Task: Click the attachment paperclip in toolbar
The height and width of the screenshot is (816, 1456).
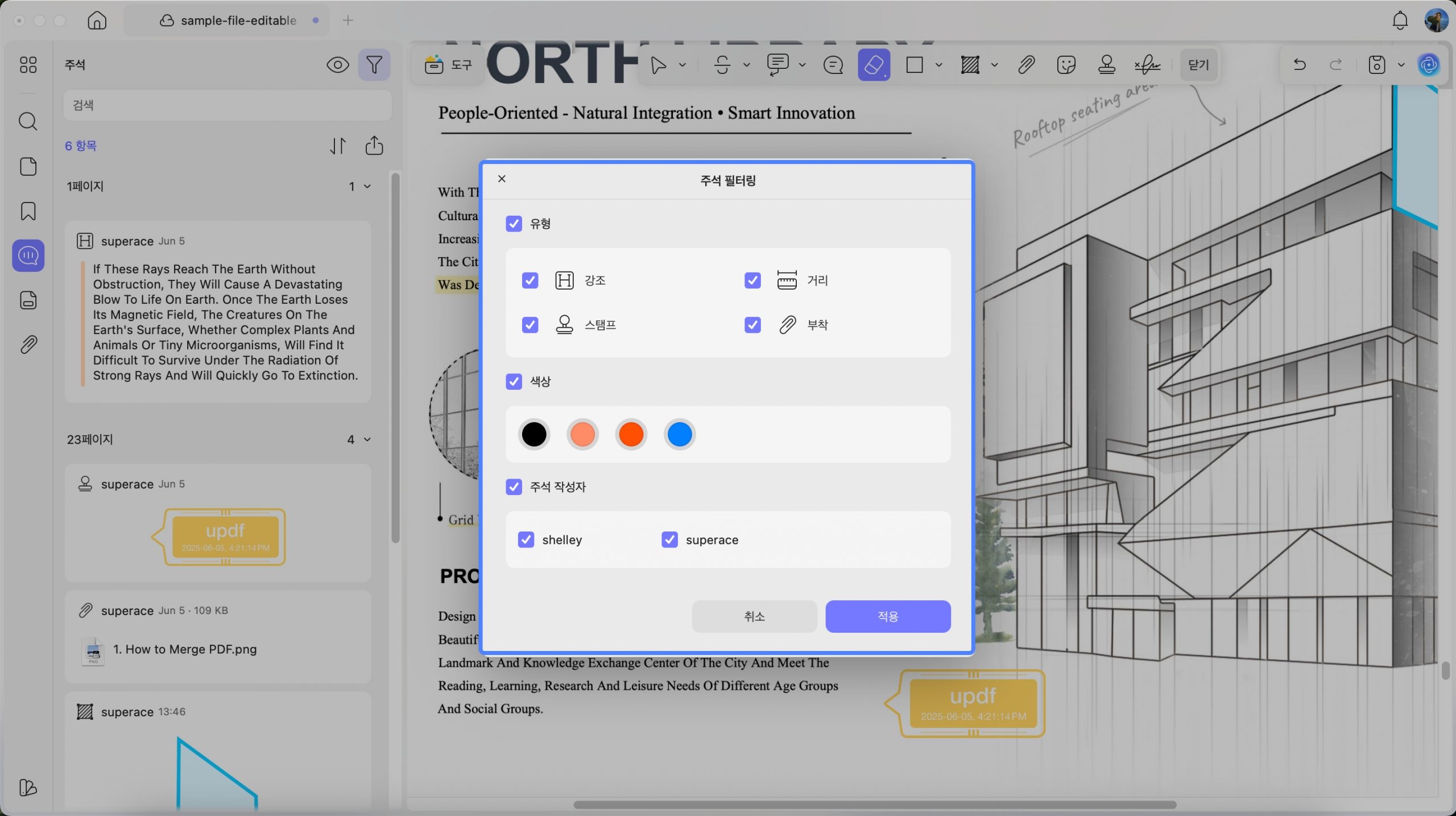Action: 1026,65
